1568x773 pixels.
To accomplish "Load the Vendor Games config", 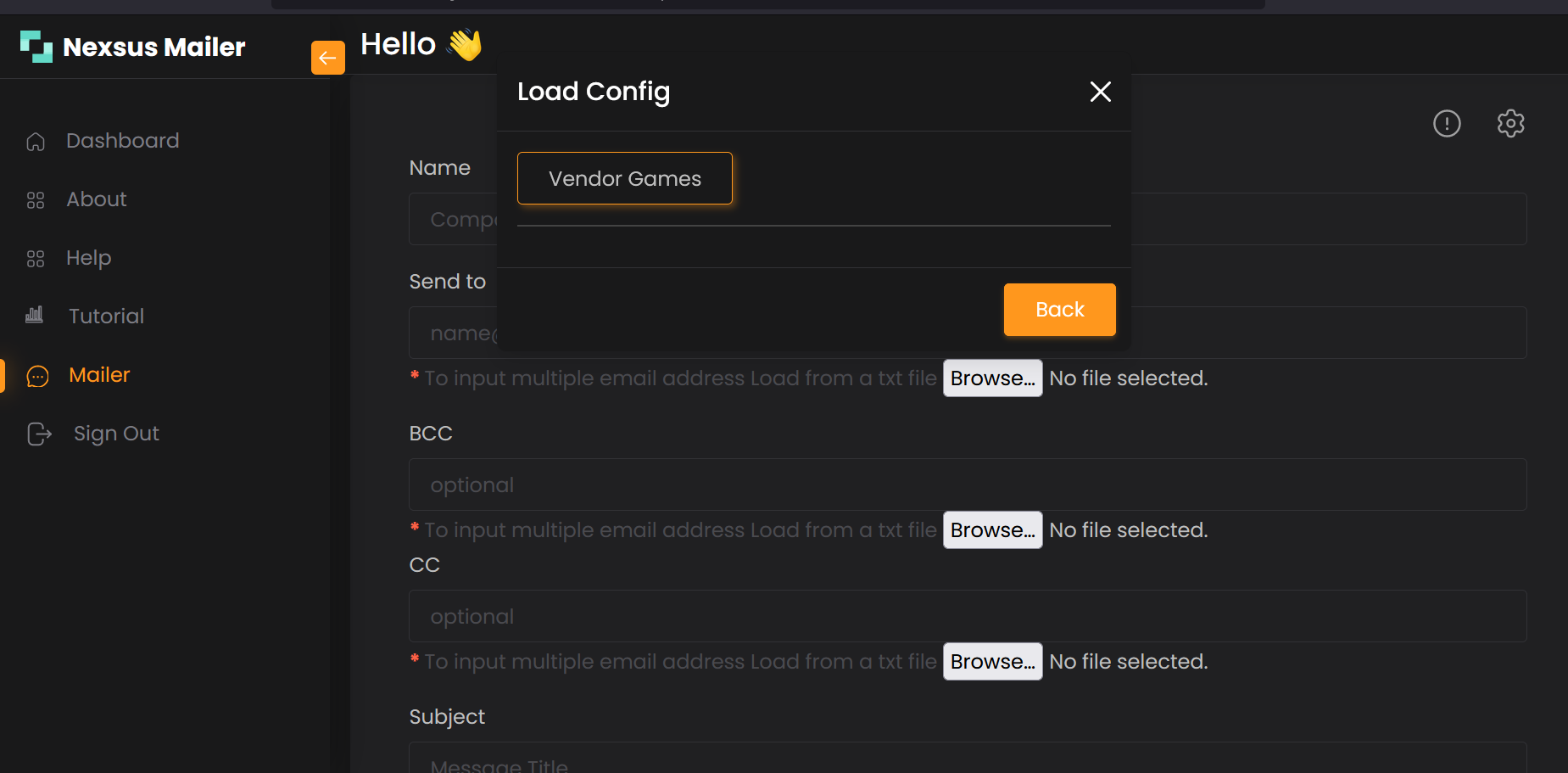I will click(625, 178).
